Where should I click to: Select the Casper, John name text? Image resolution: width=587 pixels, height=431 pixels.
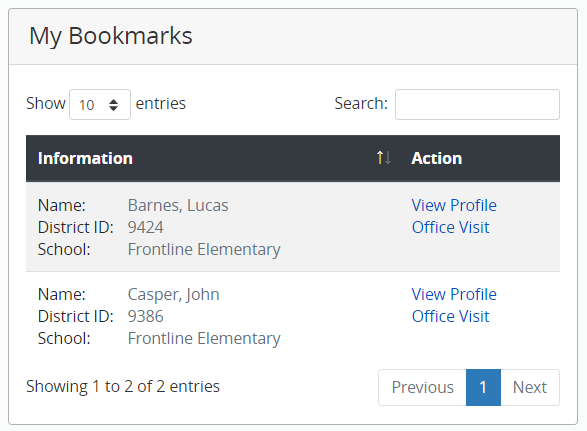pyautogui.click(x=174, y=295)
